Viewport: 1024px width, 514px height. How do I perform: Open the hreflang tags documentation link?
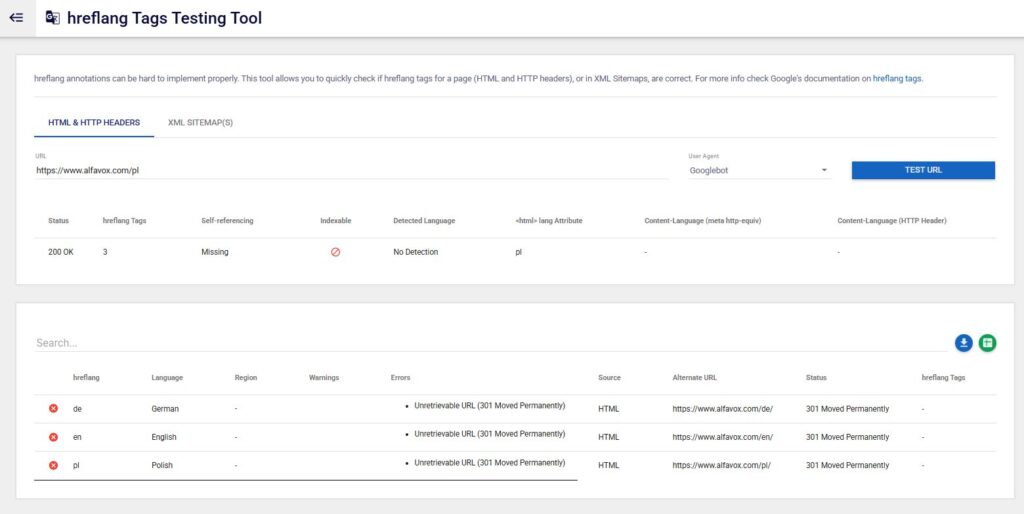(x=897, y=78)
